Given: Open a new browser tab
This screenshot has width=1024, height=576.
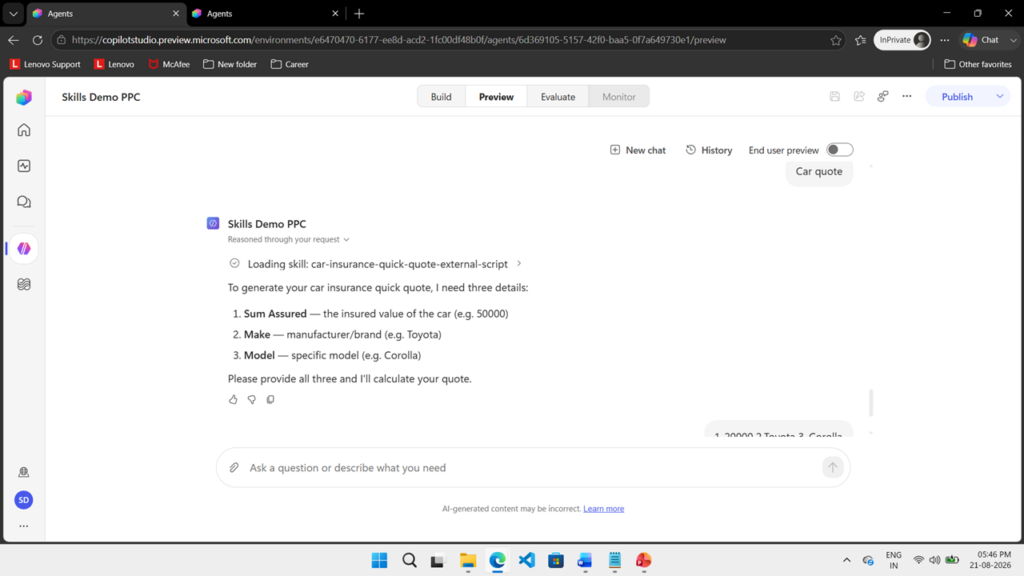Looking at the screenshot, I should point(359,13).
